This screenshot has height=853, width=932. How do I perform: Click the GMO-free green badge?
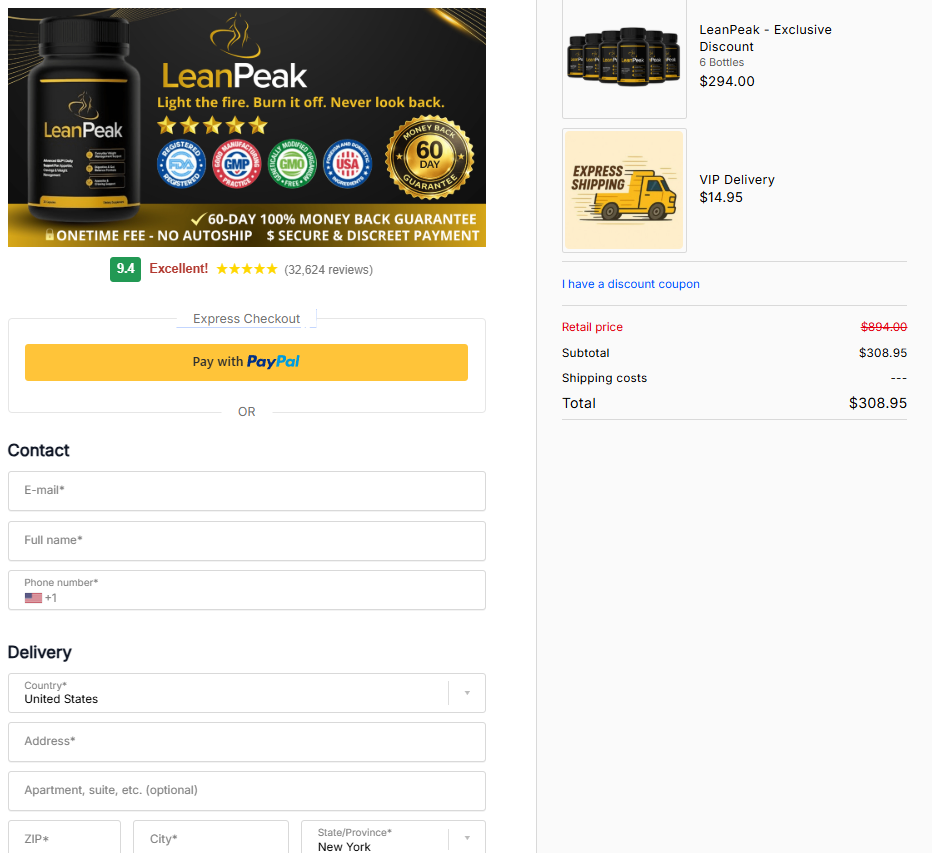pos(292,164)
